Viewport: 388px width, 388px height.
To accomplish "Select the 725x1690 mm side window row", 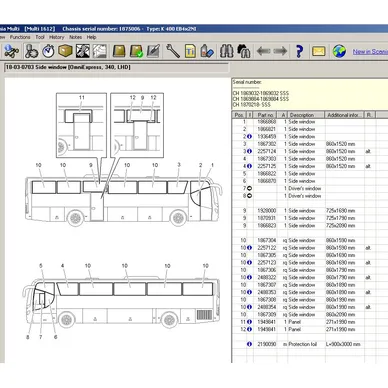I will pyautogui.click(x=310, y=211).
